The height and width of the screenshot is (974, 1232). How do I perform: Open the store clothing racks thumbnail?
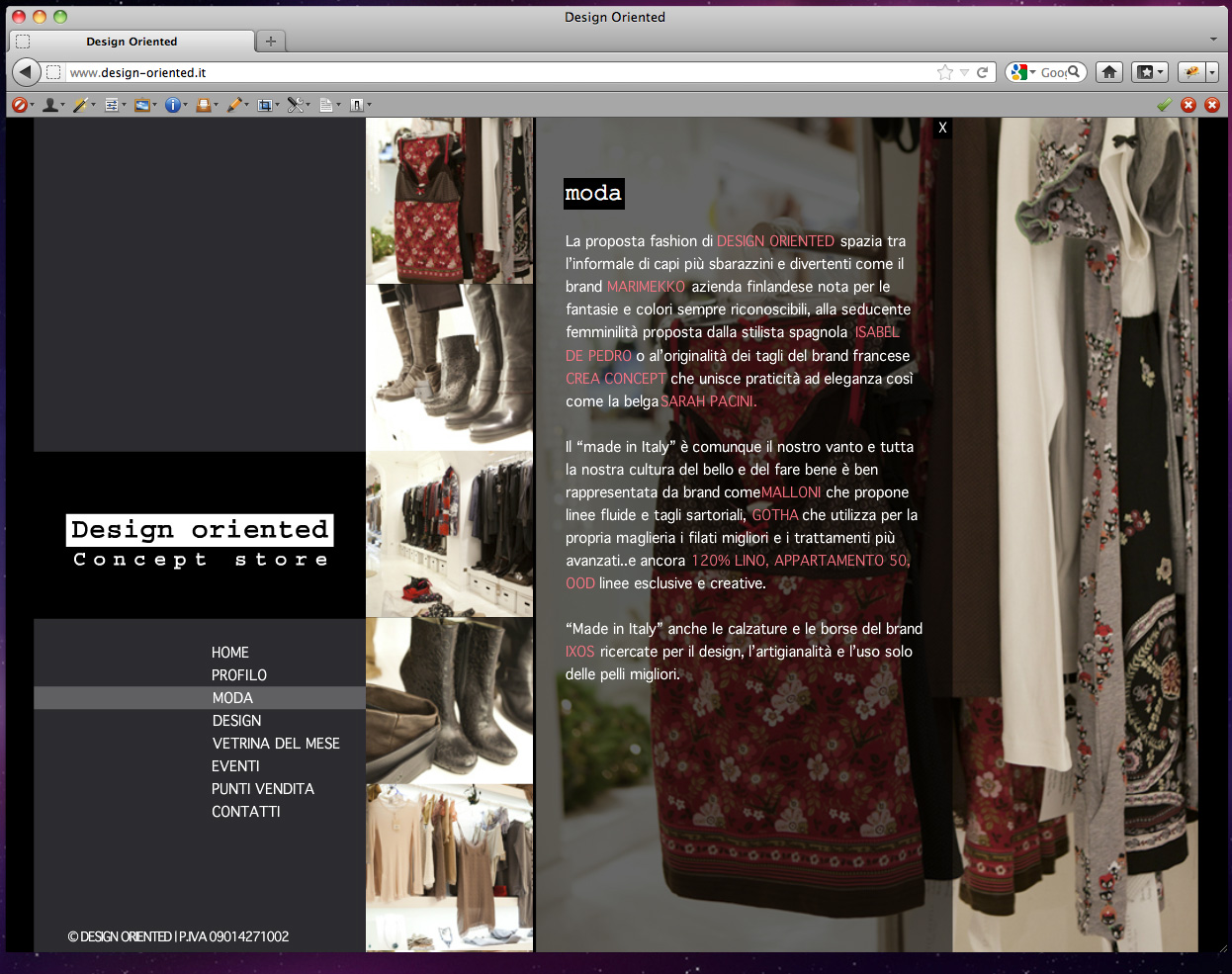click(x=450, y=535)
